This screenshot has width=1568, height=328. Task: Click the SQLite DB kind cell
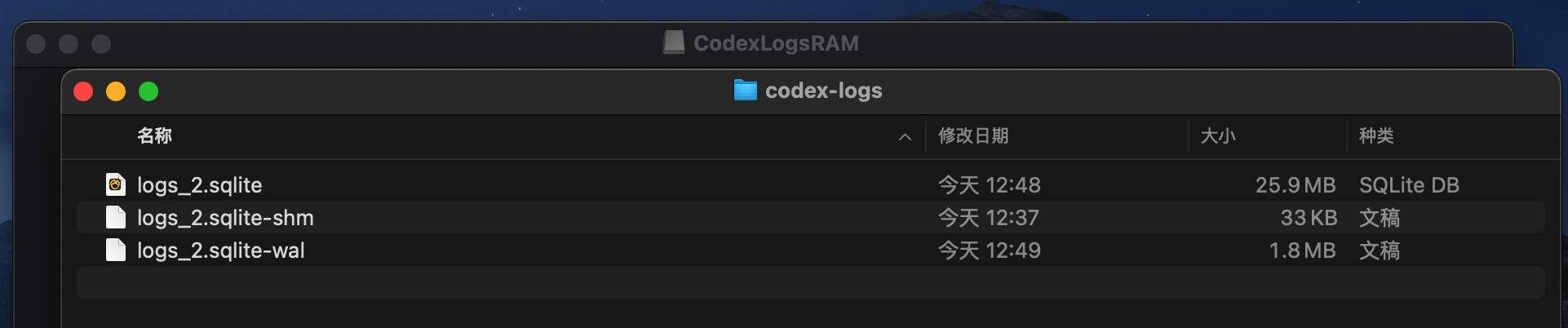1409,185
